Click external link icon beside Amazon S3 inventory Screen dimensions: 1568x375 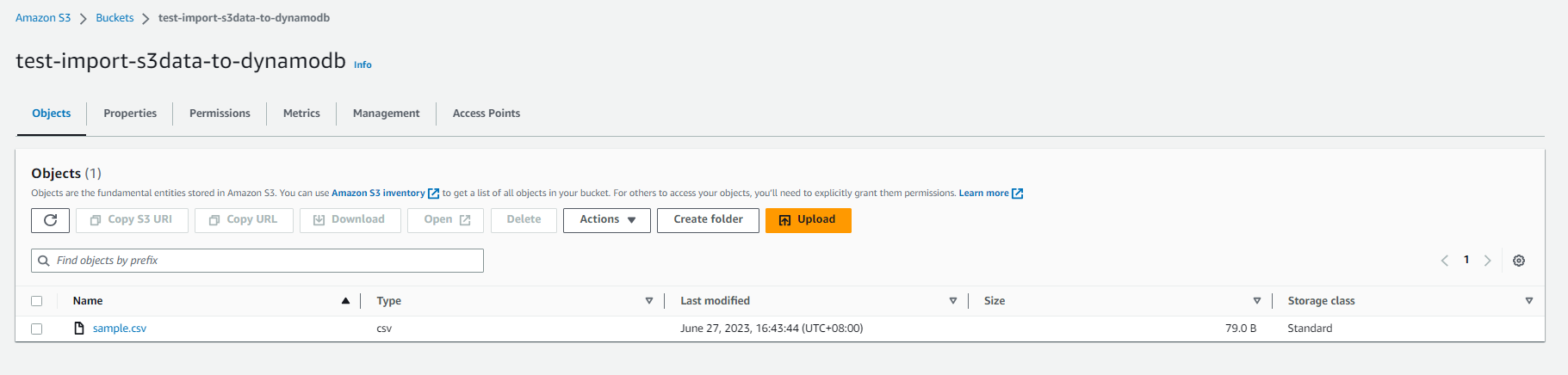434,194
